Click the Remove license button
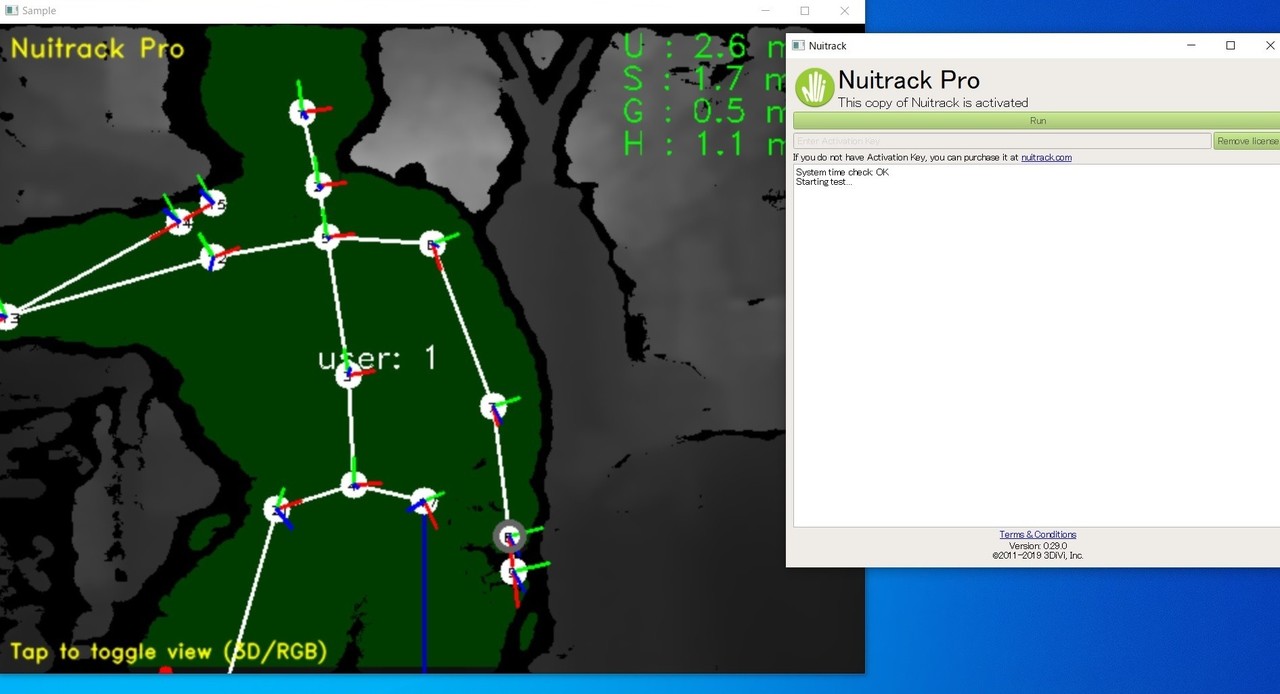This screenshot has width=1280, height=694. click(1246, 141)
